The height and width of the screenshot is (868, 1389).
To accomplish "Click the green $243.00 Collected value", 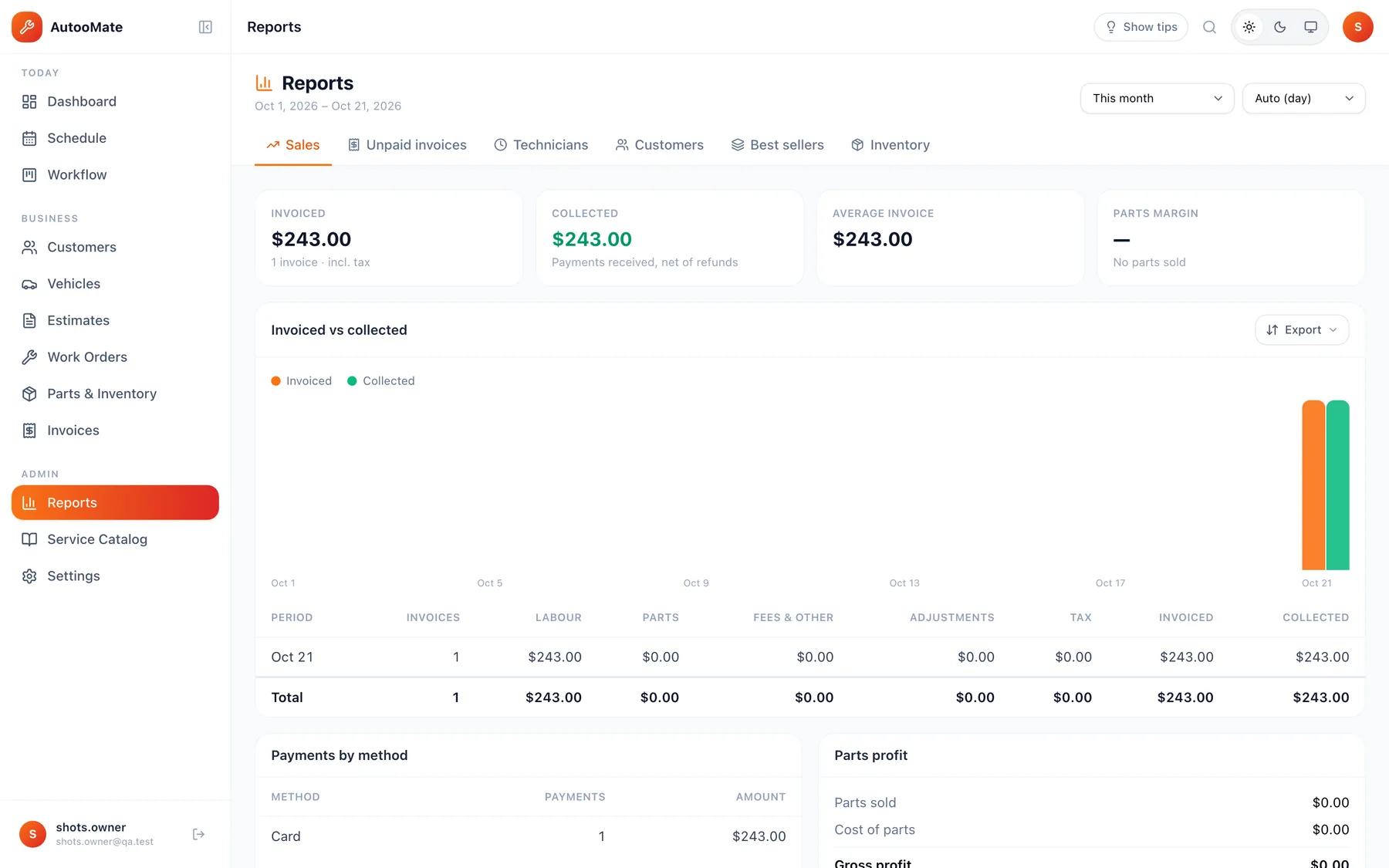I will [x=592, y=239].
